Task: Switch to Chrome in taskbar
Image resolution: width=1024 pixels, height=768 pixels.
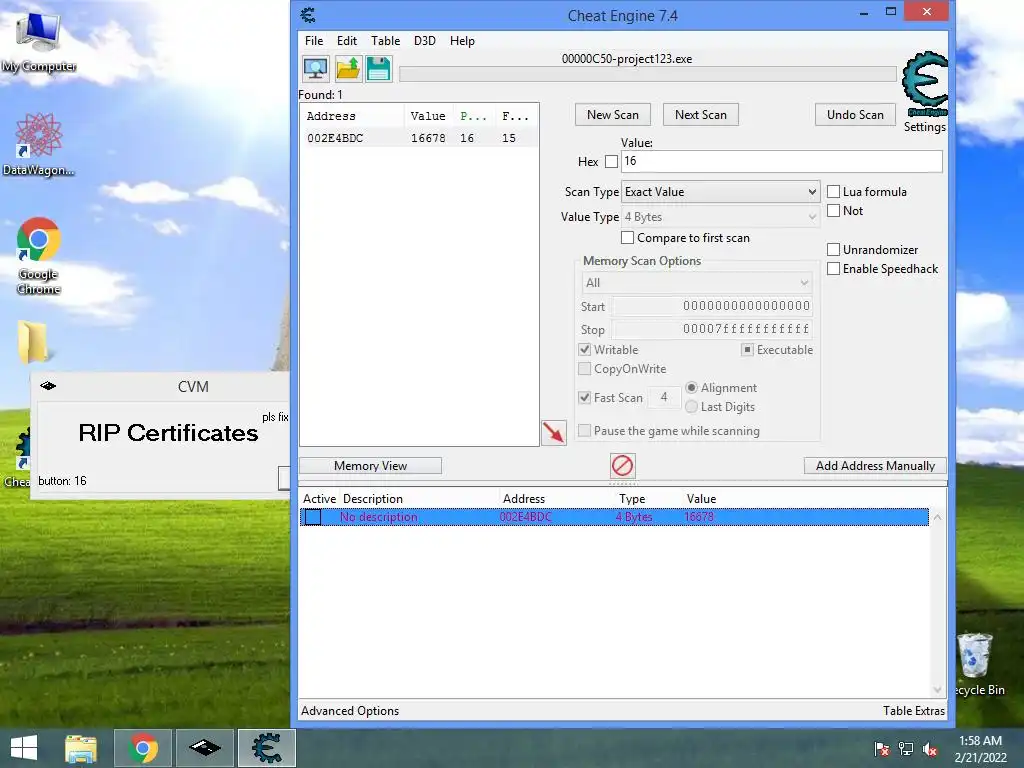Action: tap(143, 748)
